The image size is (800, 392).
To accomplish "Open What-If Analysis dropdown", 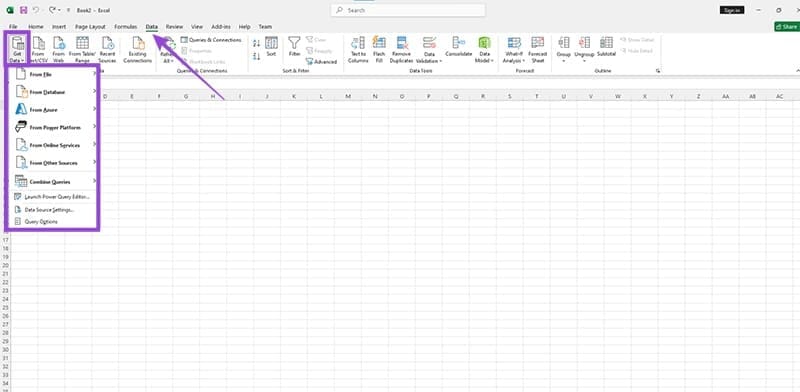I will pyautogui.click(x=514, y=50).
